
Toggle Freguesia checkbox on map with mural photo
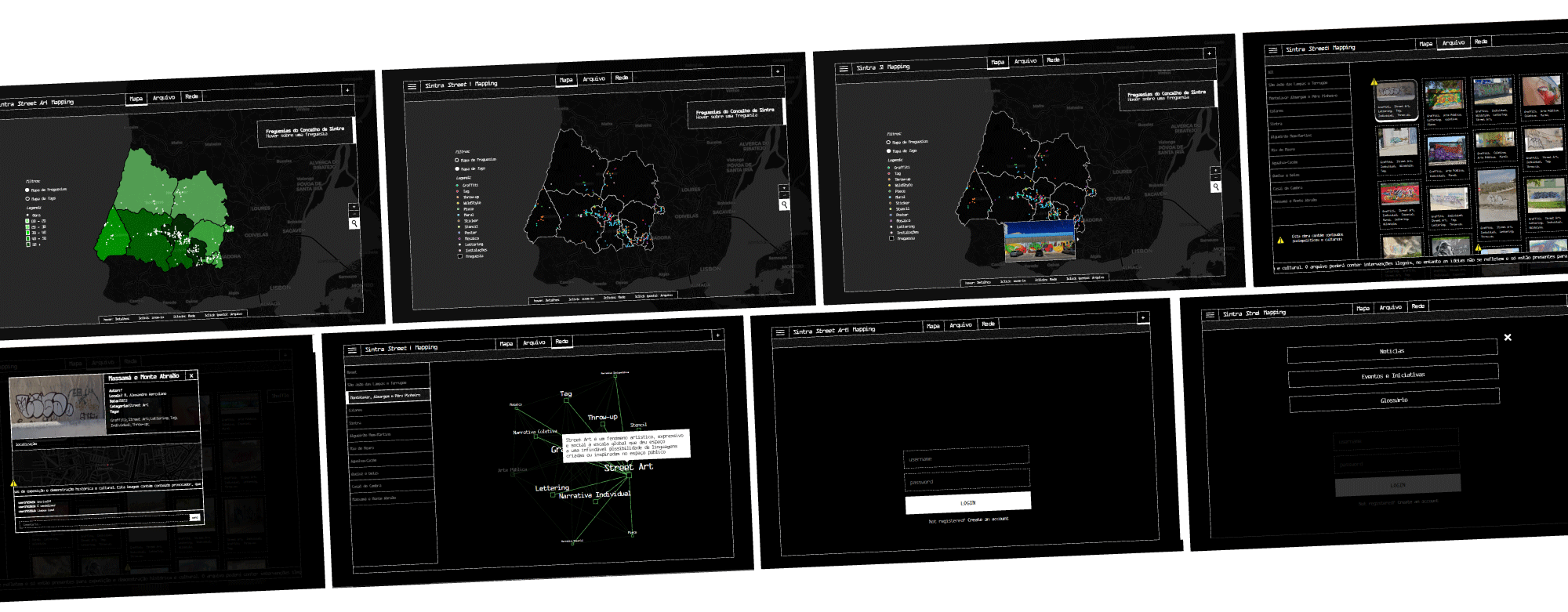(891, 238)
